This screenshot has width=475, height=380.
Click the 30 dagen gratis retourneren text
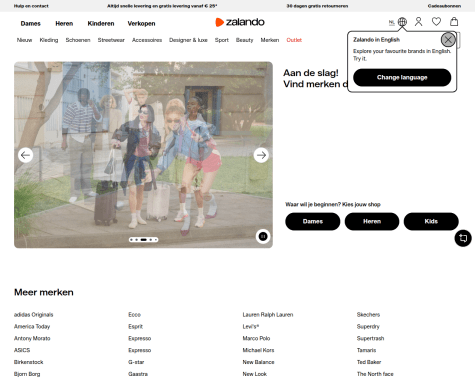317,6
